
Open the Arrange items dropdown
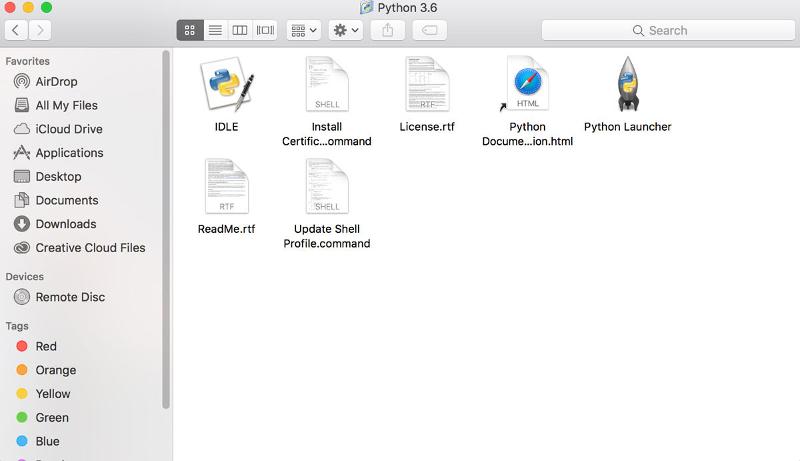(x=303, y=30)
